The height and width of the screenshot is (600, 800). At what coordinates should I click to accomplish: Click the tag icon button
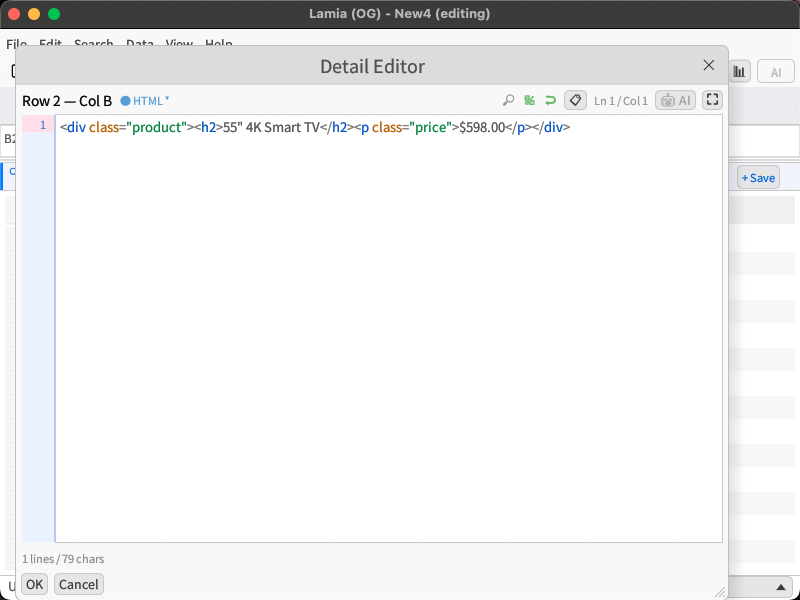tap(575, 101)
